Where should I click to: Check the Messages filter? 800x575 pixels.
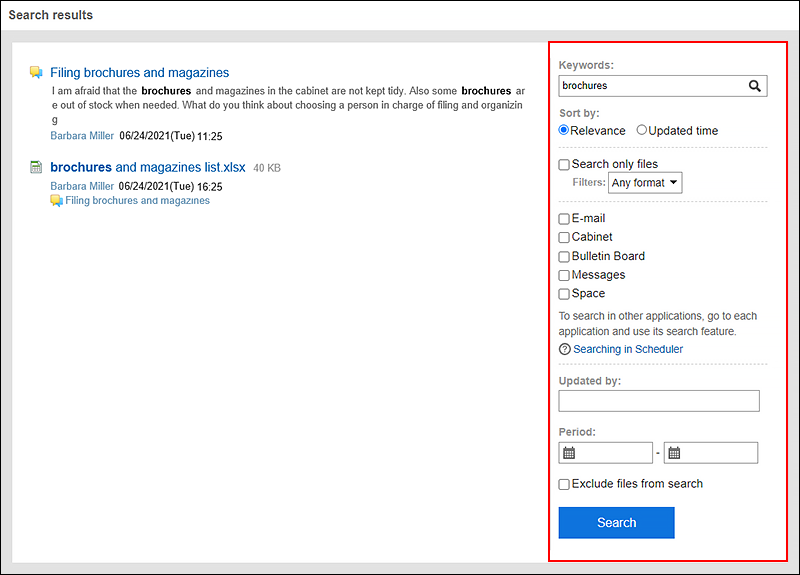(564, 276)
